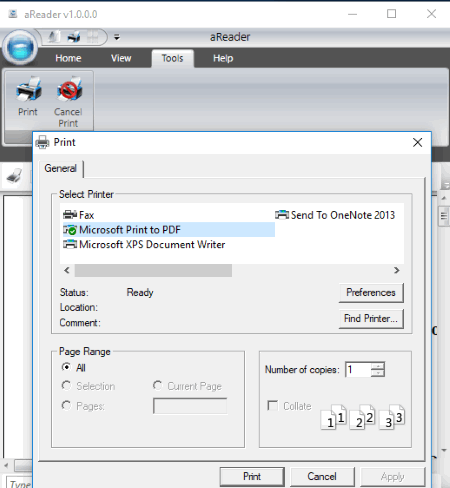Click printer list right scroll arrow
This screenshot has width=450, height=488.
[x=397, y=270]
